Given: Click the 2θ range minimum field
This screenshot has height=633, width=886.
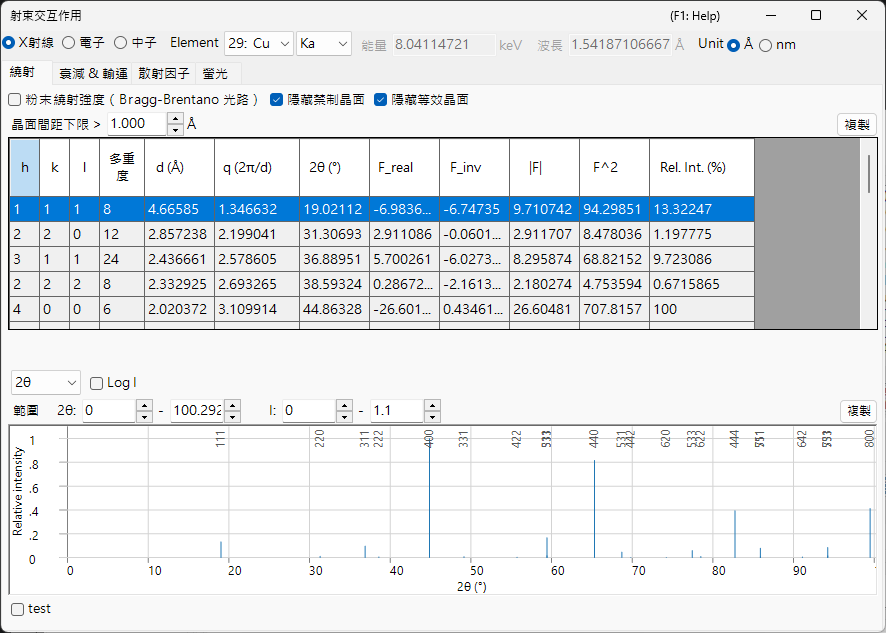Looking at the screenshot, I should pos(109,411).
